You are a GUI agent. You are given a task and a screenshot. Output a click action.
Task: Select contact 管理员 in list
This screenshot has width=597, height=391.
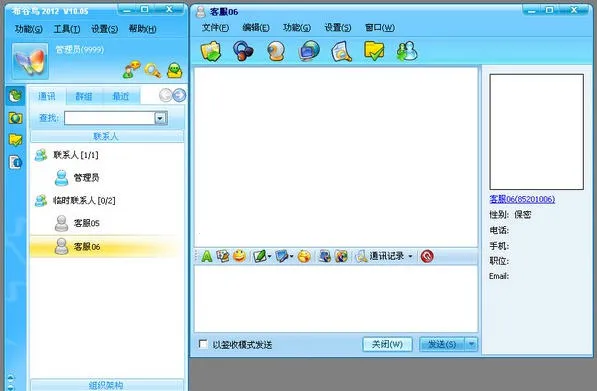(x=107, y=177)
